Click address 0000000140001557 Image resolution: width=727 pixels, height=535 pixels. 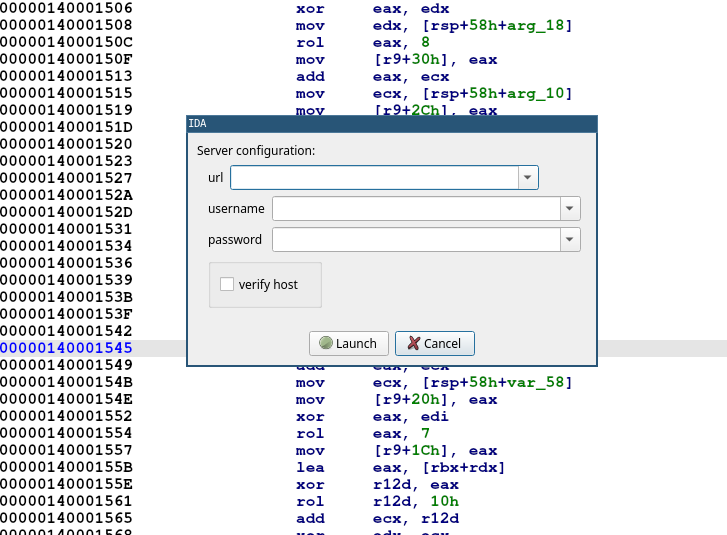66,450
